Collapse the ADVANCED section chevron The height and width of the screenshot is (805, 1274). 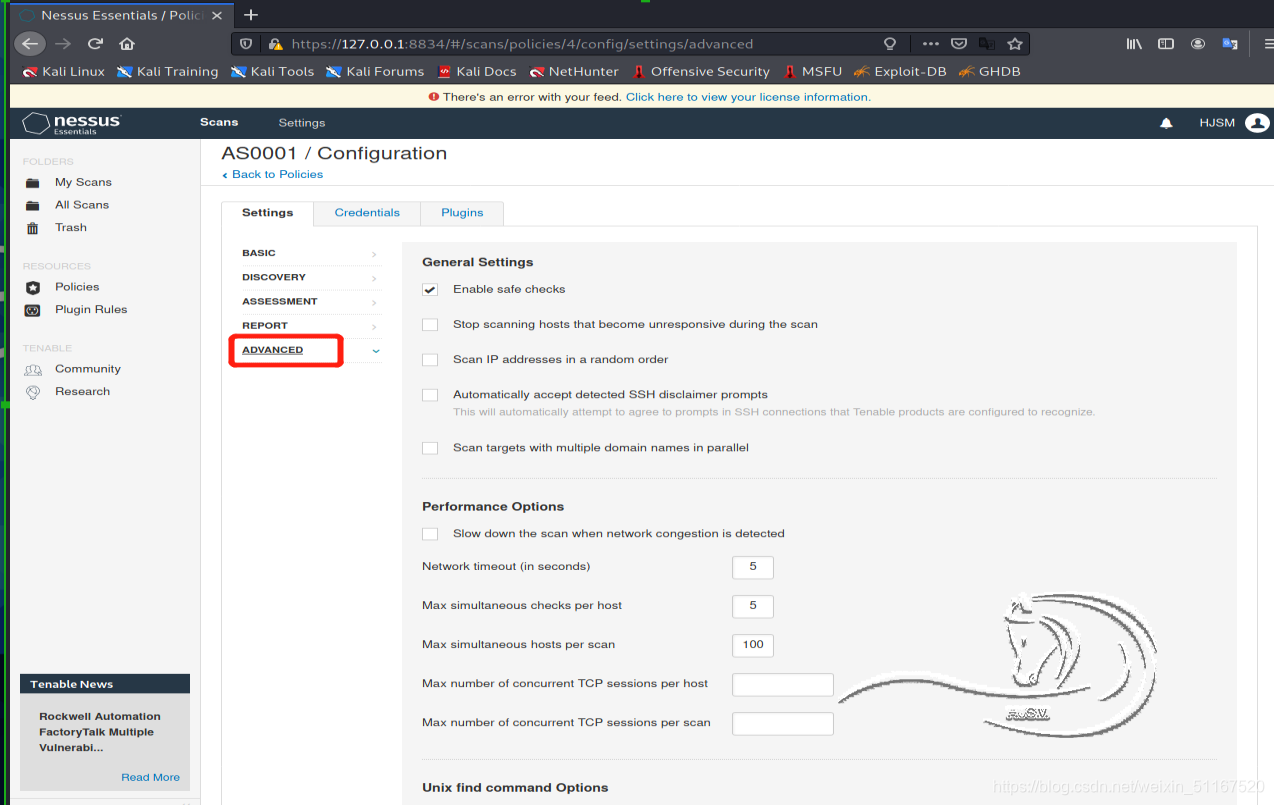point(376,351)
